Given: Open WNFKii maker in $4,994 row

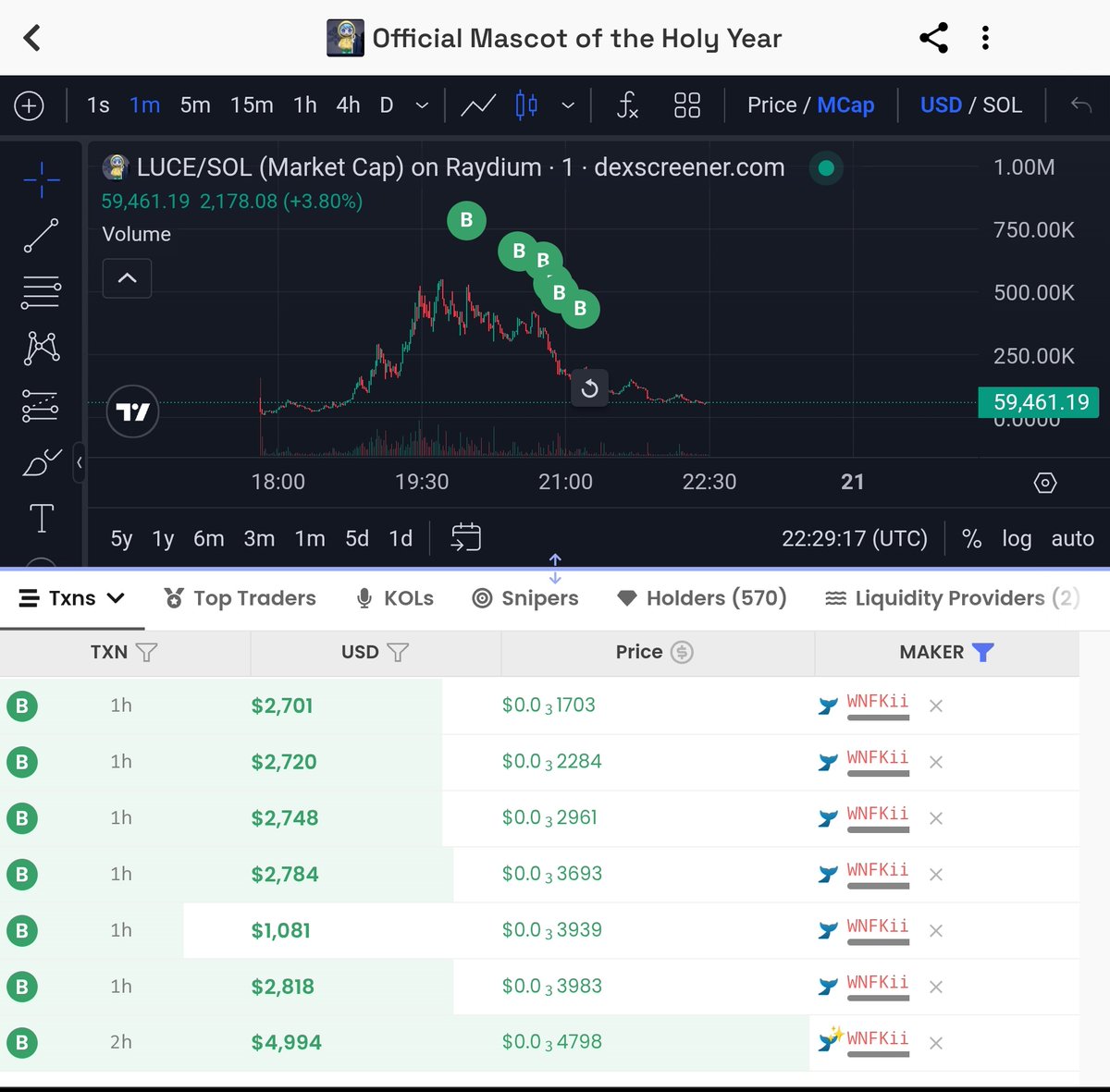Looking at the screenshot, I should coord(877,1038).
